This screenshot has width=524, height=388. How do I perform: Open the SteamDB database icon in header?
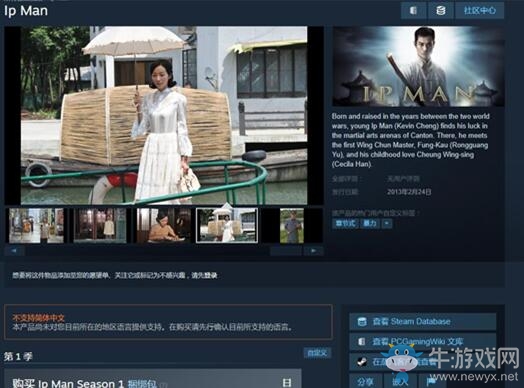click(441, 10)
